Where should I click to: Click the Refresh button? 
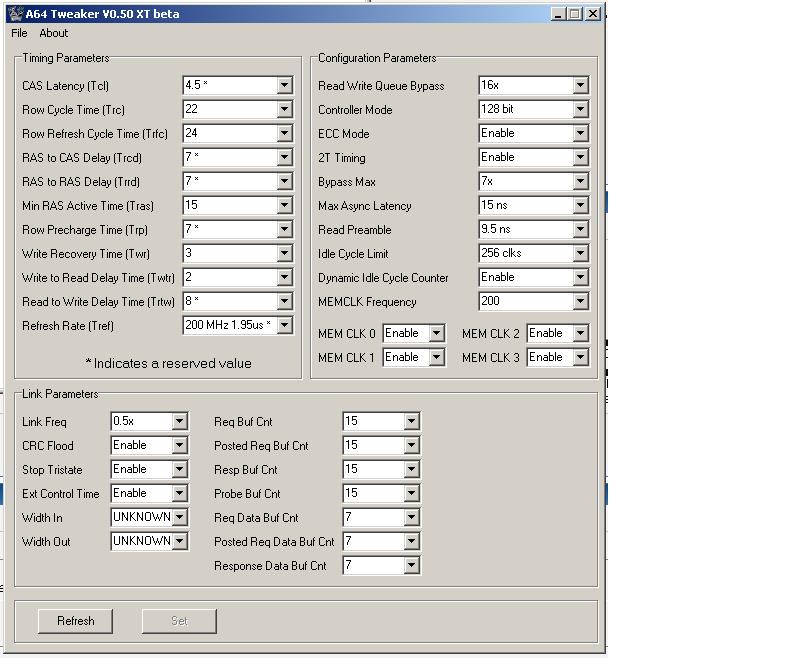(76, 621)
